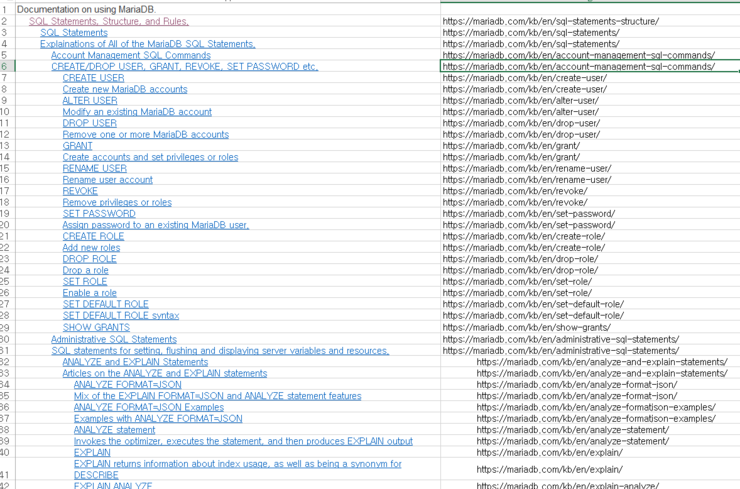Open 'Invokes the optimizer, executes the statement' link
The height and width of the screenshot is (489, 740).
pos(243,441)
